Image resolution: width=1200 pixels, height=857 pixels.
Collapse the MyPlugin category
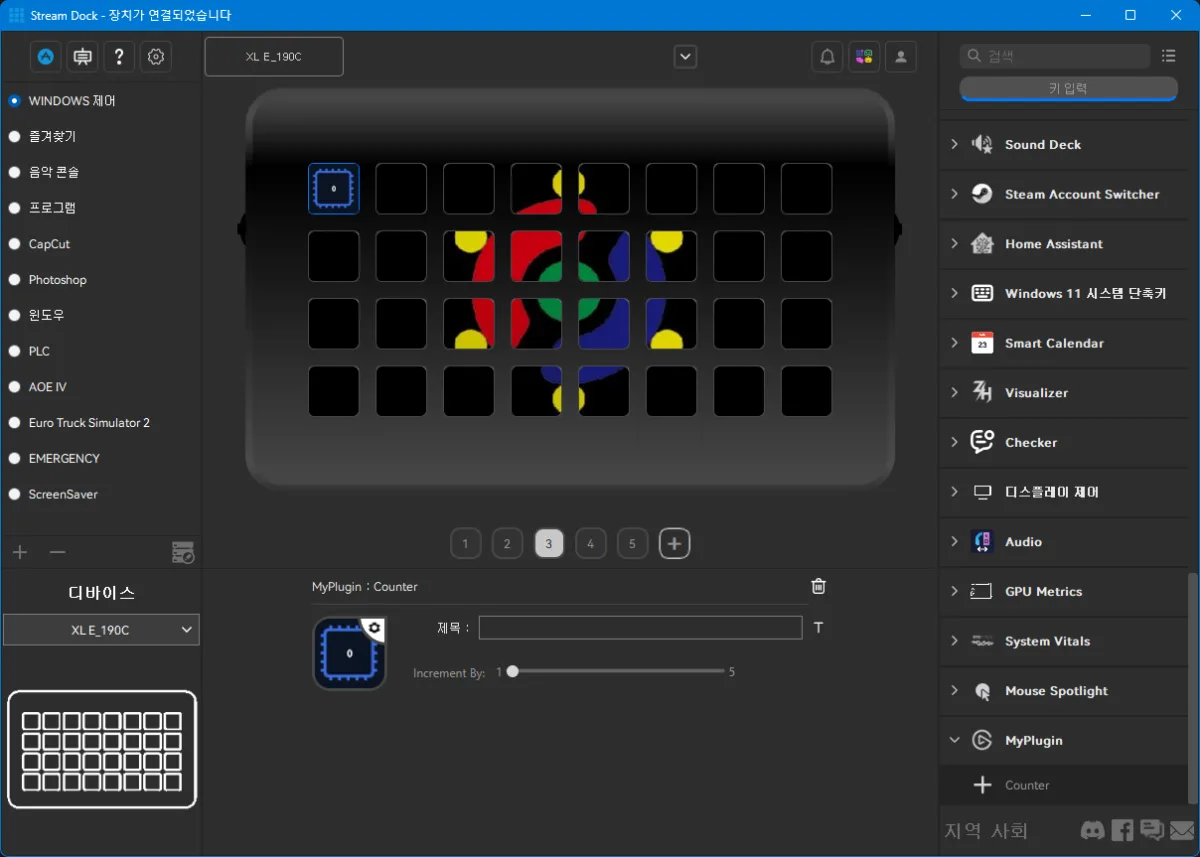[954, 740]
